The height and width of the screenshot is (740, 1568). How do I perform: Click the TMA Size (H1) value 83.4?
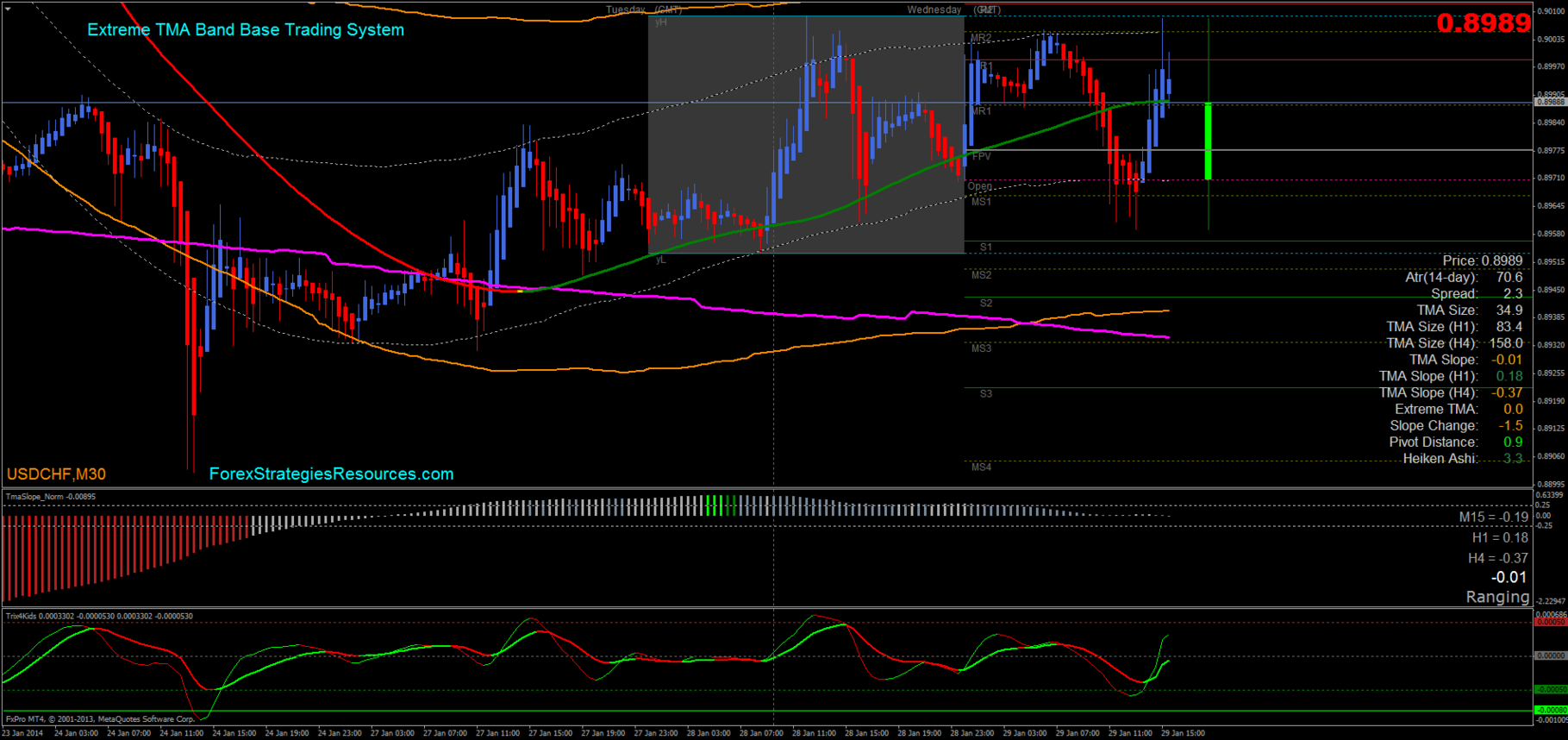[1509, 326]
